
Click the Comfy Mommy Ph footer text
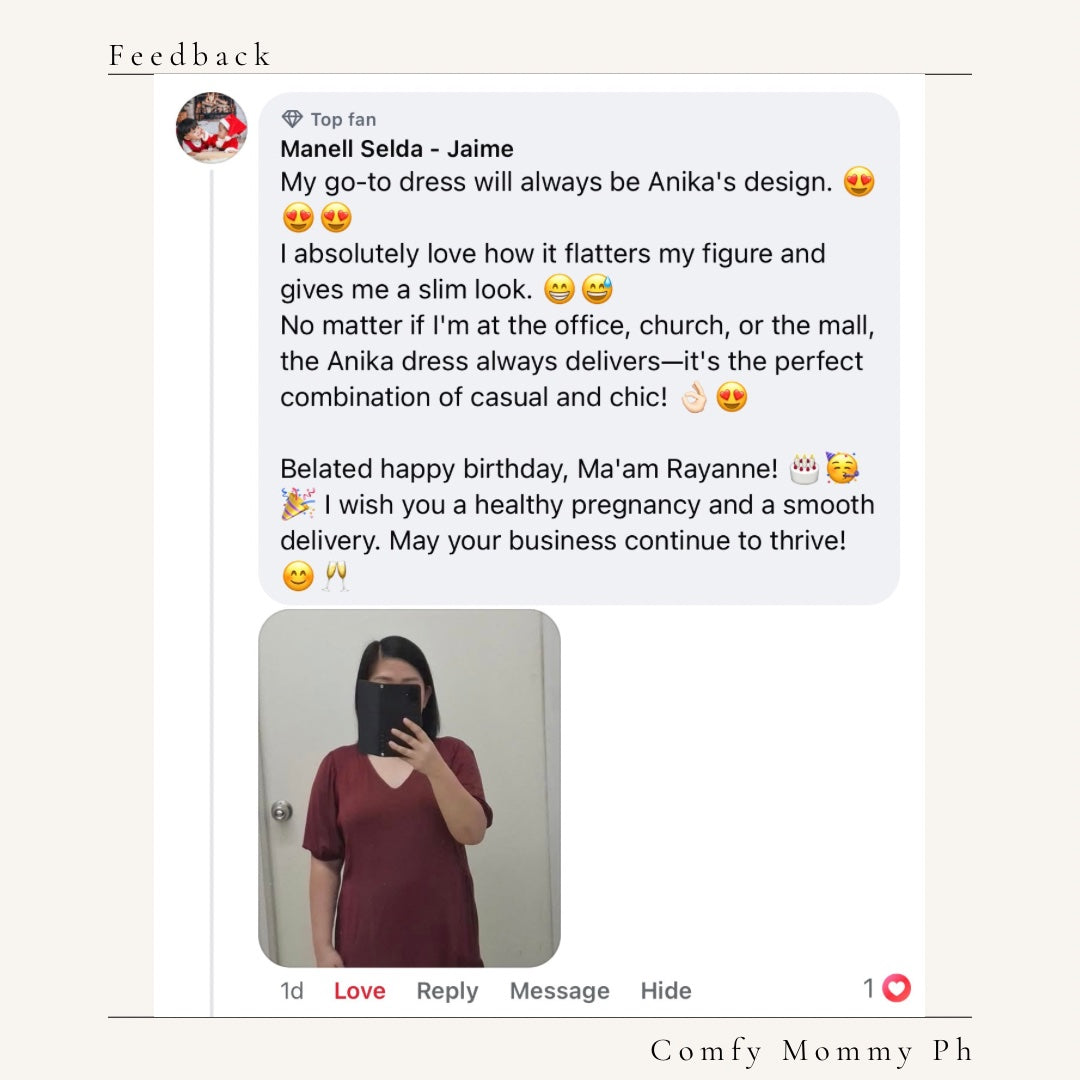[x=811, y=1051]
